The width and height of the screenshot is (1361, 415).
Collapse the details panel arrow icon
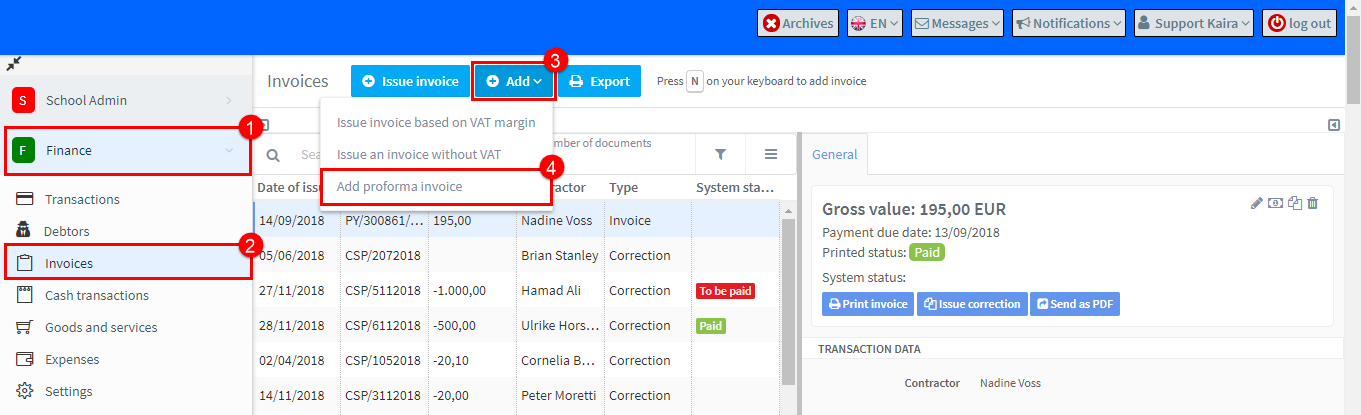[1334, 125]
